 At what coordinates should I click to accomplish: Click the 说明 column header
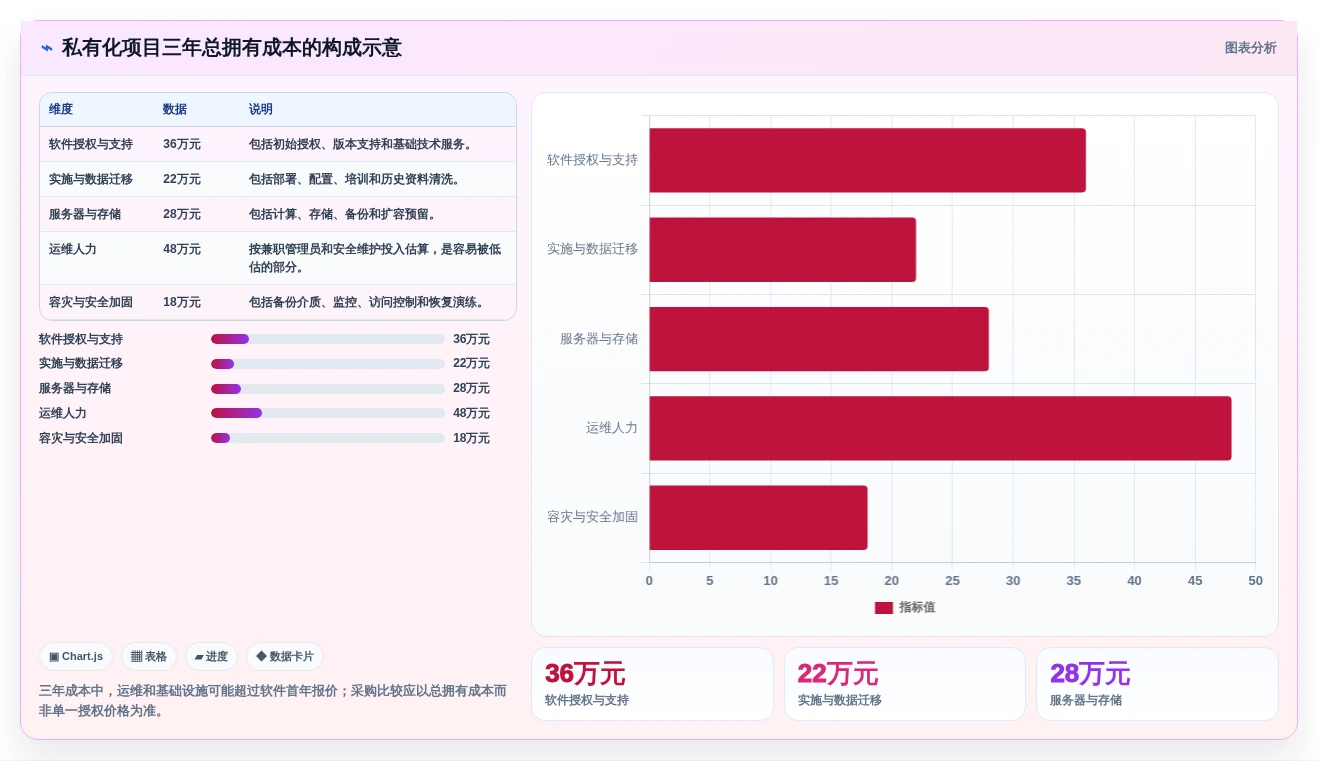[x=261, y=110]
